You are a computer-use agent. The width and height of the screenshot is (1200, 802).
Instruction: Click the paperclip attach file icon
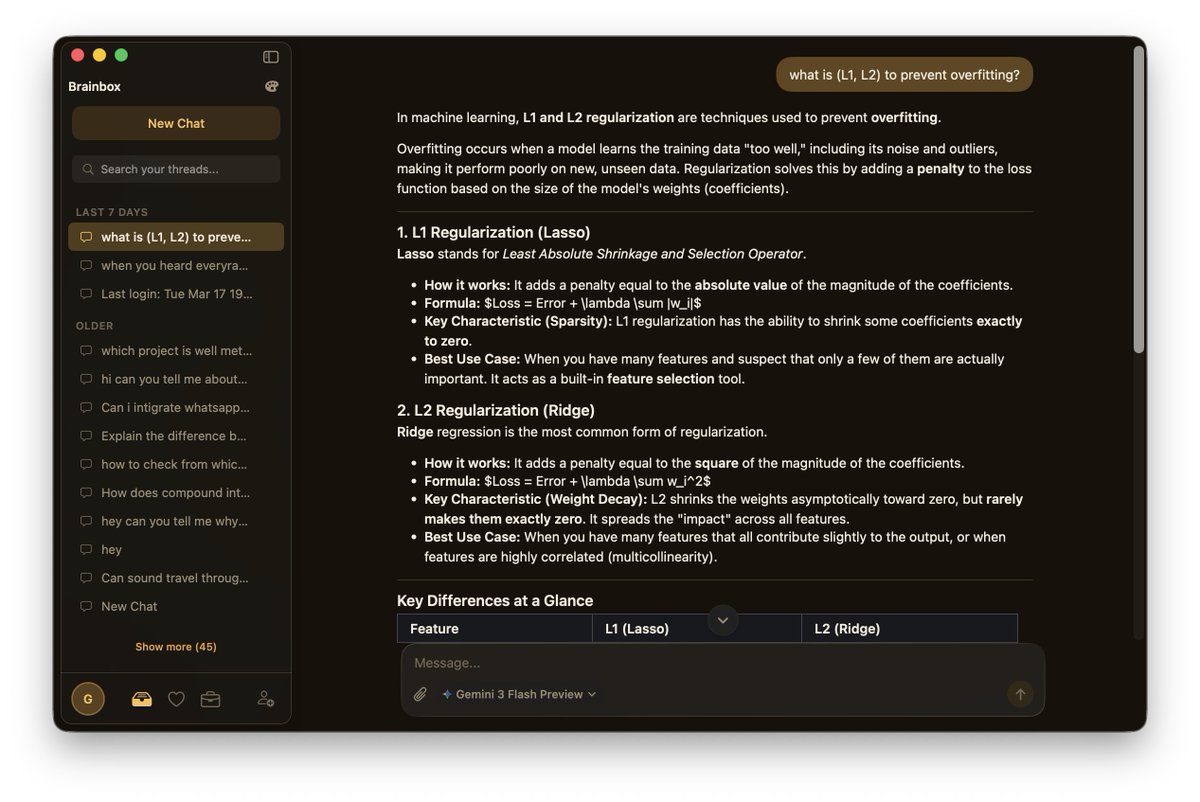click(420, 694)
